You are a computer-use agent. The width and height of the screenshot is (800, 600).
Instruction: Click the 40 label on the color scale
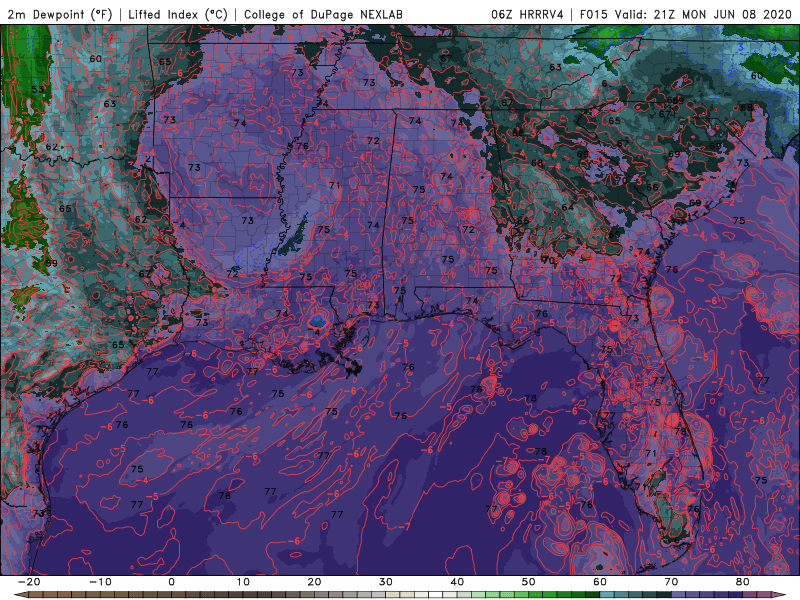457,582
